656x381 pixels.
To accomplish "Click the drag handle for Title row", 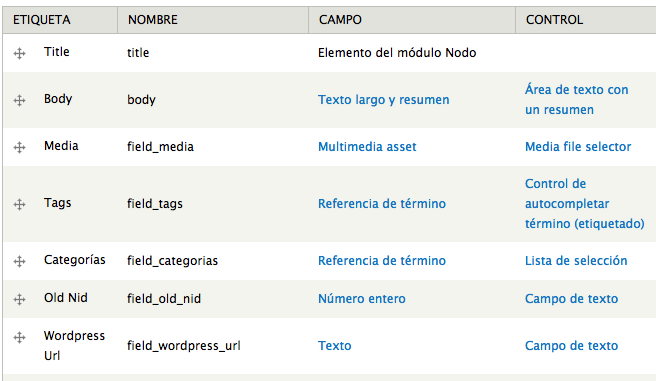I will 19,54.
